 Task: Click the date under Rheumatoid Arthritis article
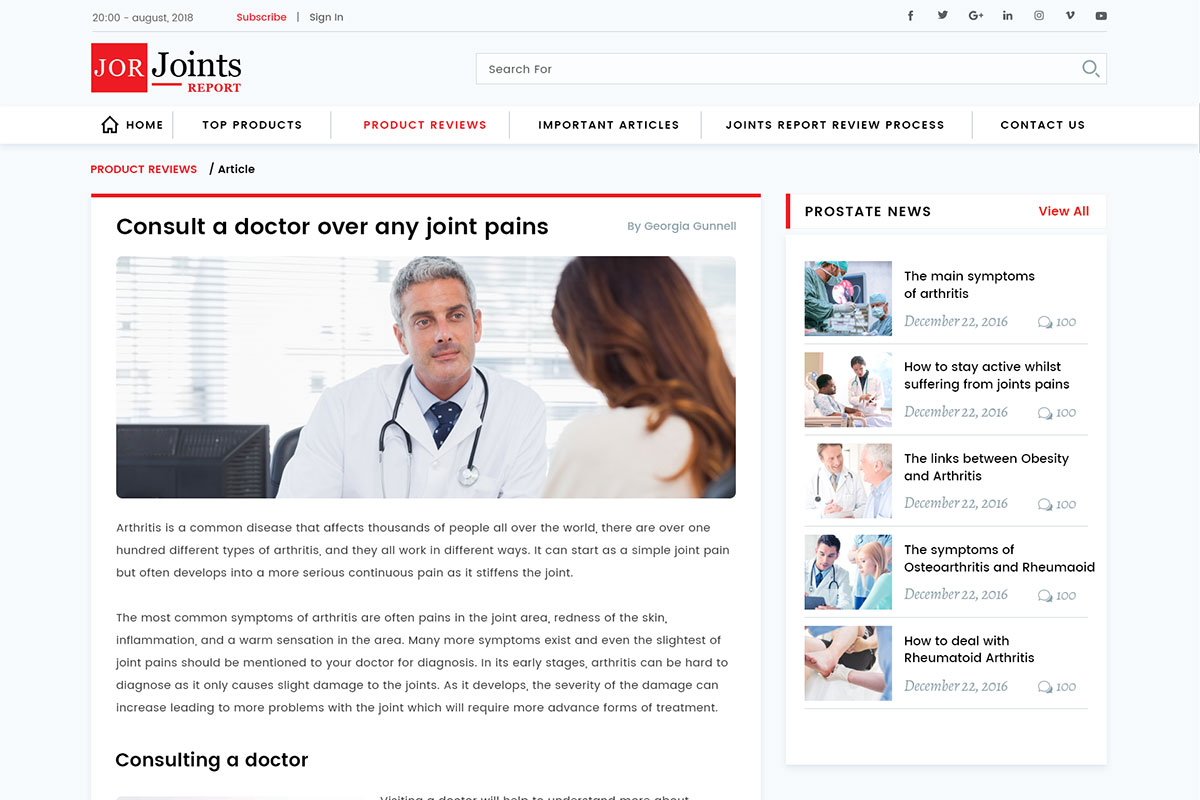[x=956, y=686]
